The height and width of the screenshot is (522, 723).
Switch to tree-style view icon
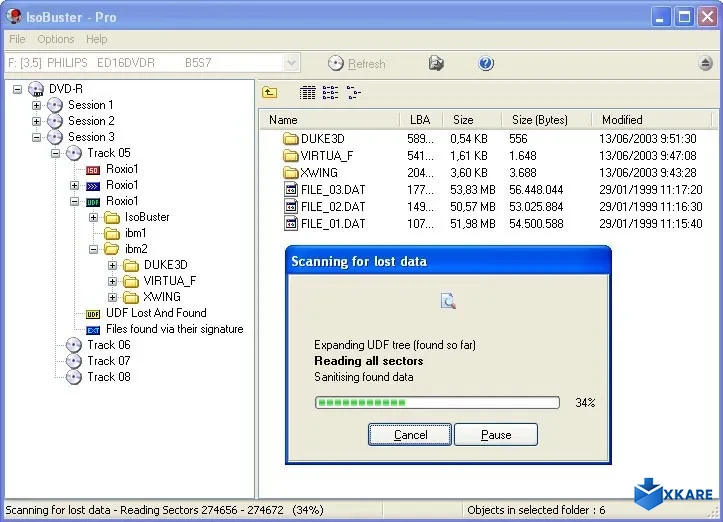coord(353,92)
